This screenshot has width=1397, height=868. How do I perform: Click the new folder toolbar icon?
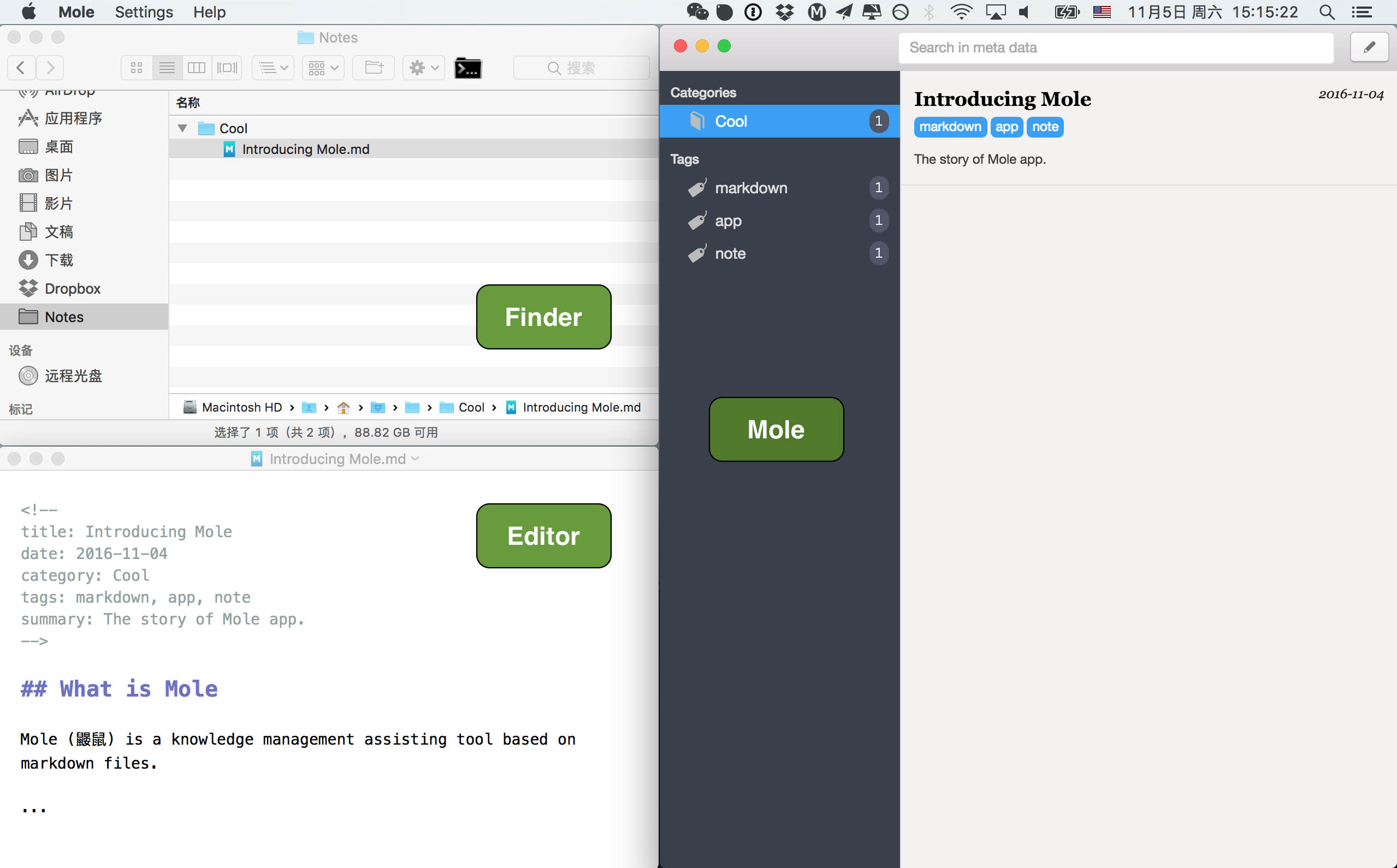pos(374,68)
